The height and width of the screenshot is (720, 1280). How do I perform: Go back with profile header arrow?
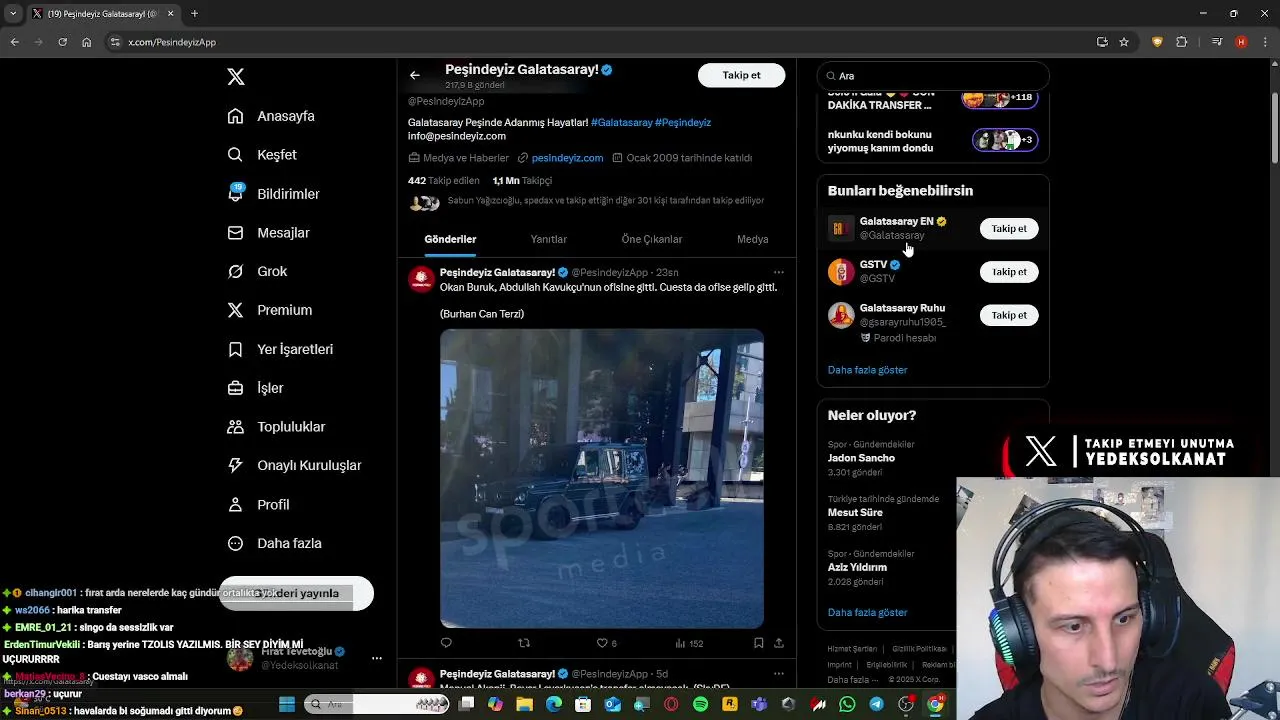click(x=415, y=75)
